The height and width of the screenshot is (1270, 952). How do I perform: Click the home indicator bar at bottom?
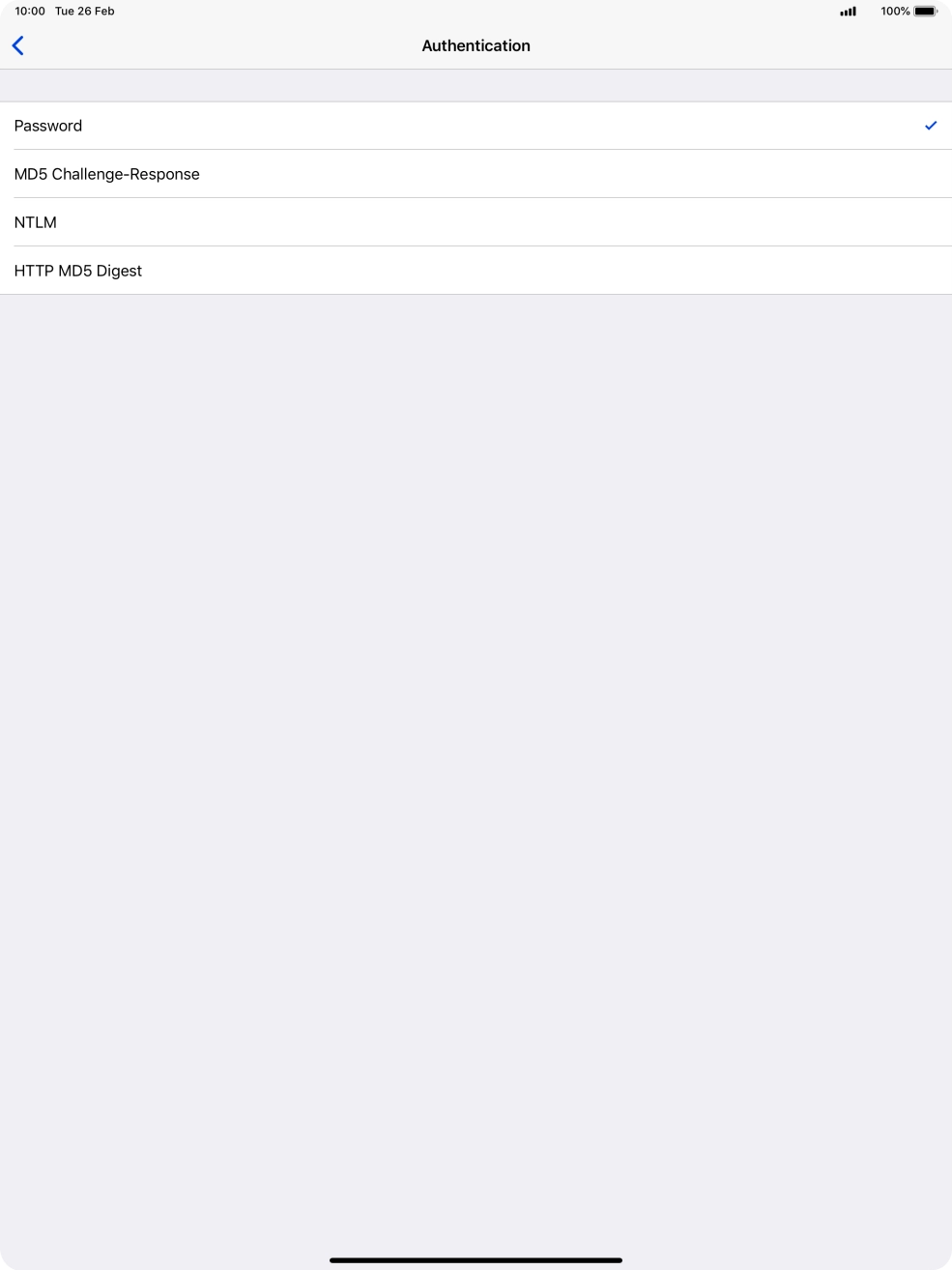click(476, 1260)
